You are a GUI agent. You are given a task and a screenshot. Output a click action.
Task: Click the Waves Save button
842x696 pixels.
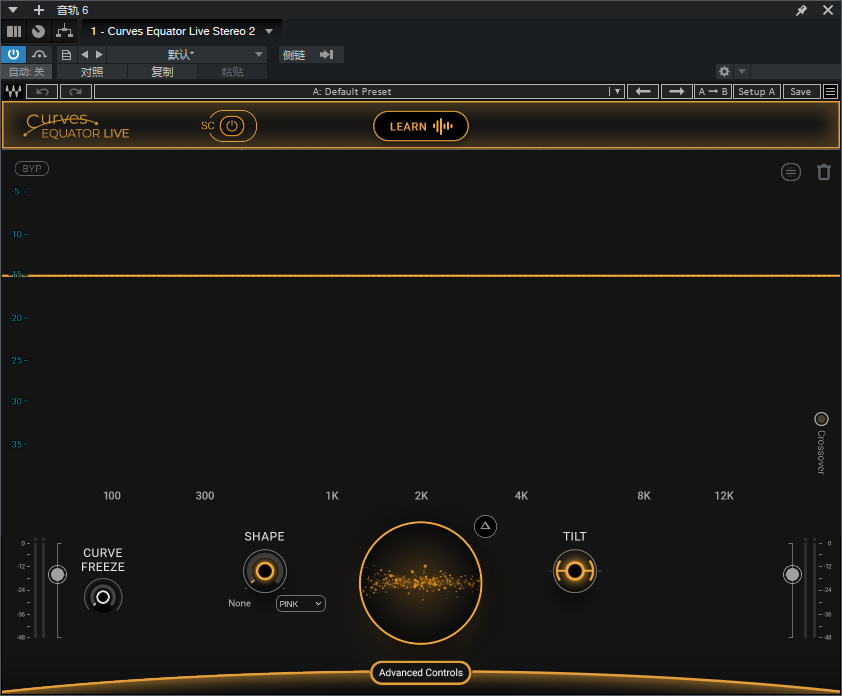pos(801,92)
